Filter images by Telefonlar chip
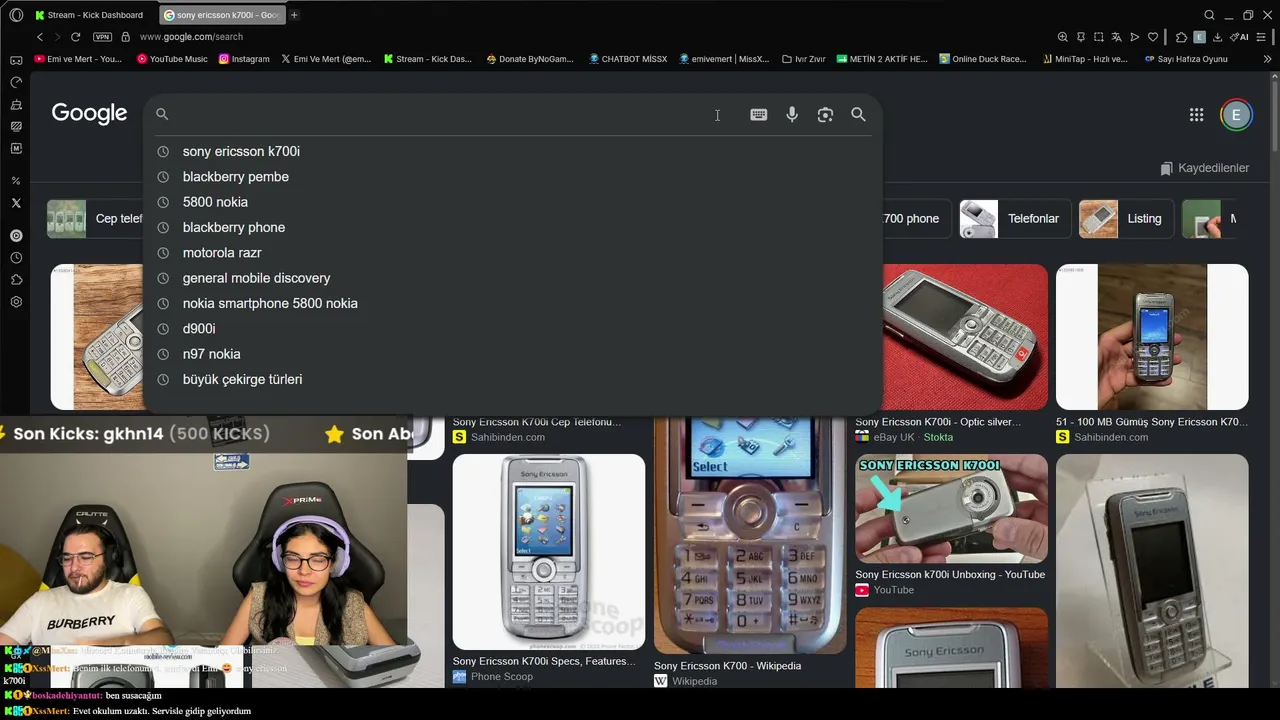The image size is (1280, 720). tap(1015, 219)
